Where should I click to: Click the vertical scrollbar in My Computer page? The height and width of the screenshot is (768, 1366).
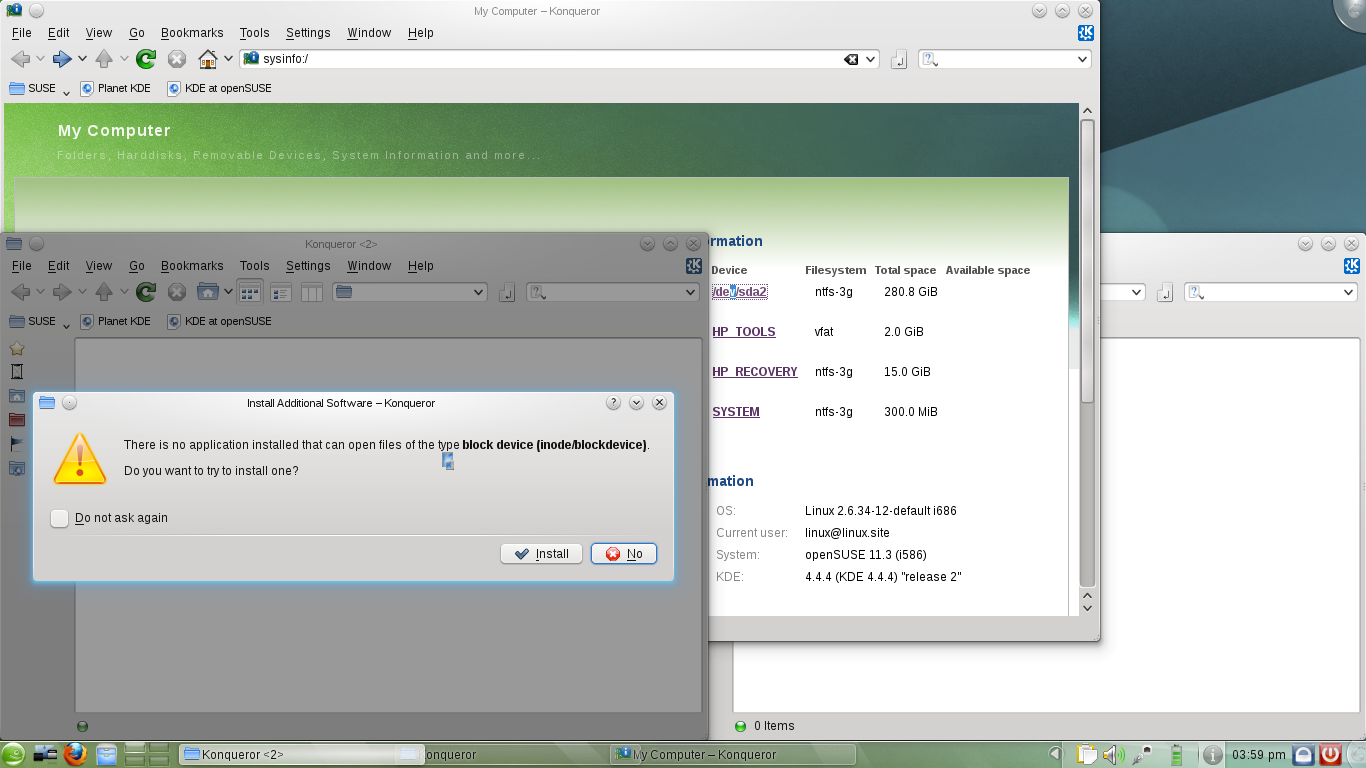click(1087, 350)
